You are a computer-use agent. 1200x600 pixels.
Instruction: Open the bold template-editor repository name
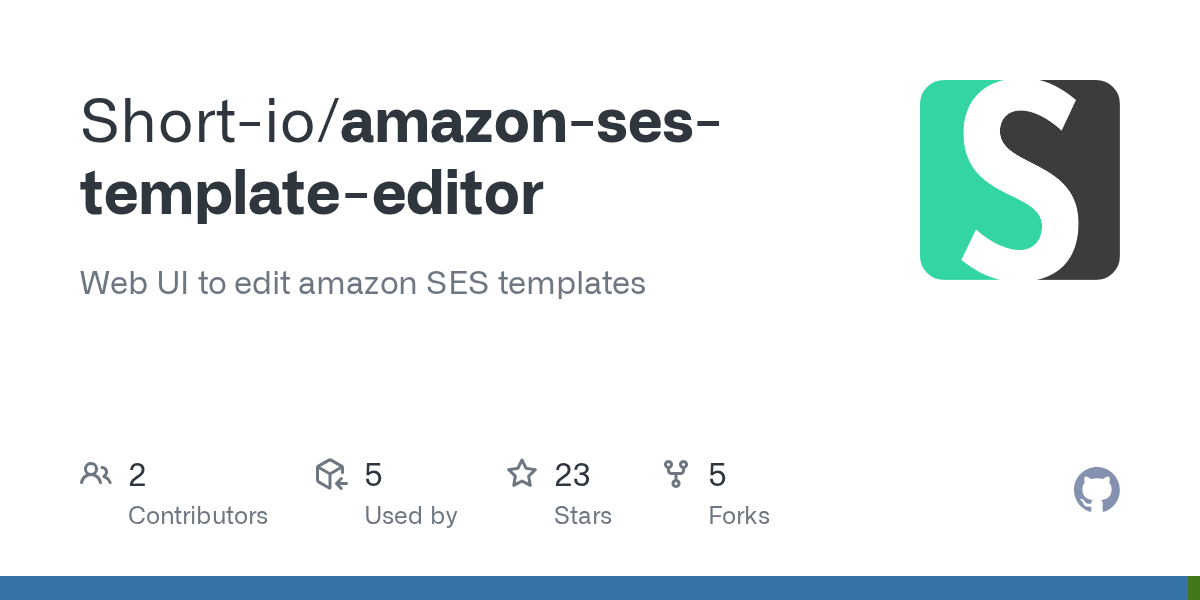click(311, 194)
